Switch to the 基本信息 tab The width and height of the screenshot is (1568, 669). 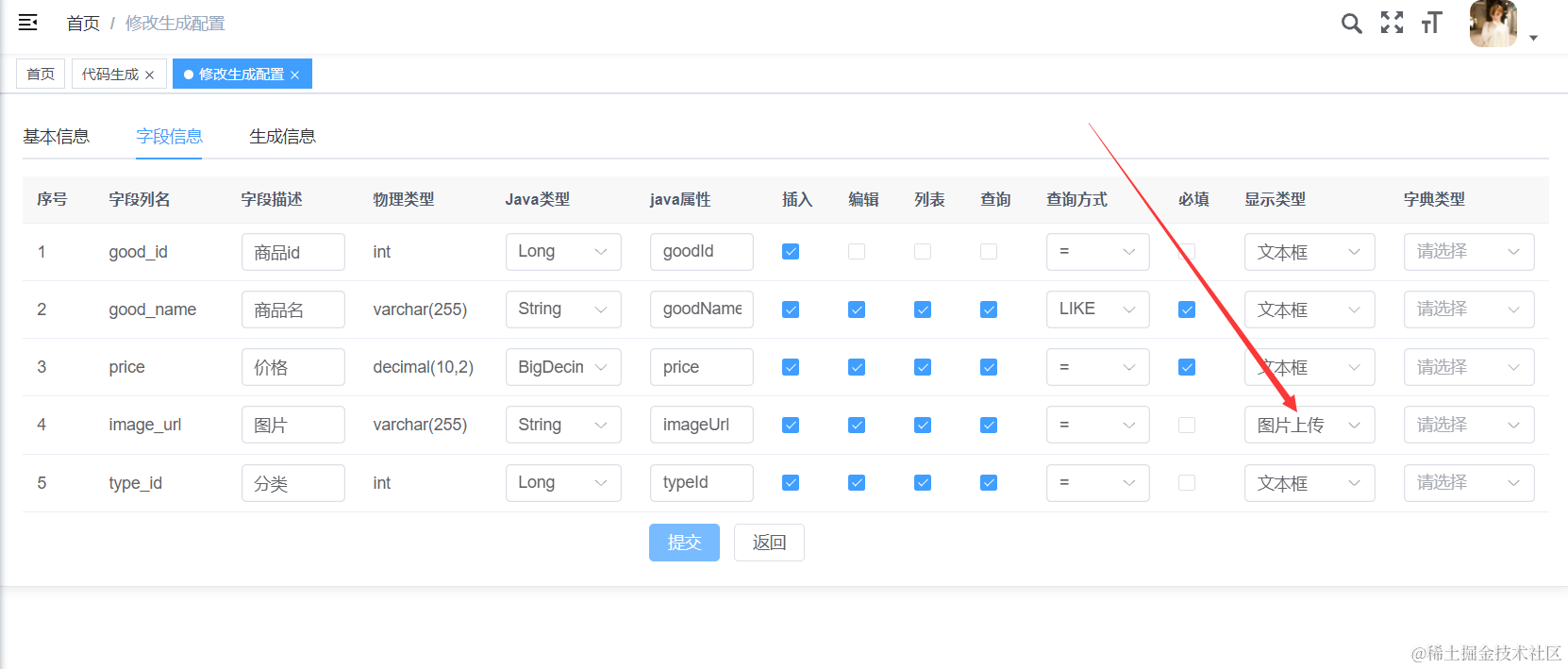pos(57,137)
